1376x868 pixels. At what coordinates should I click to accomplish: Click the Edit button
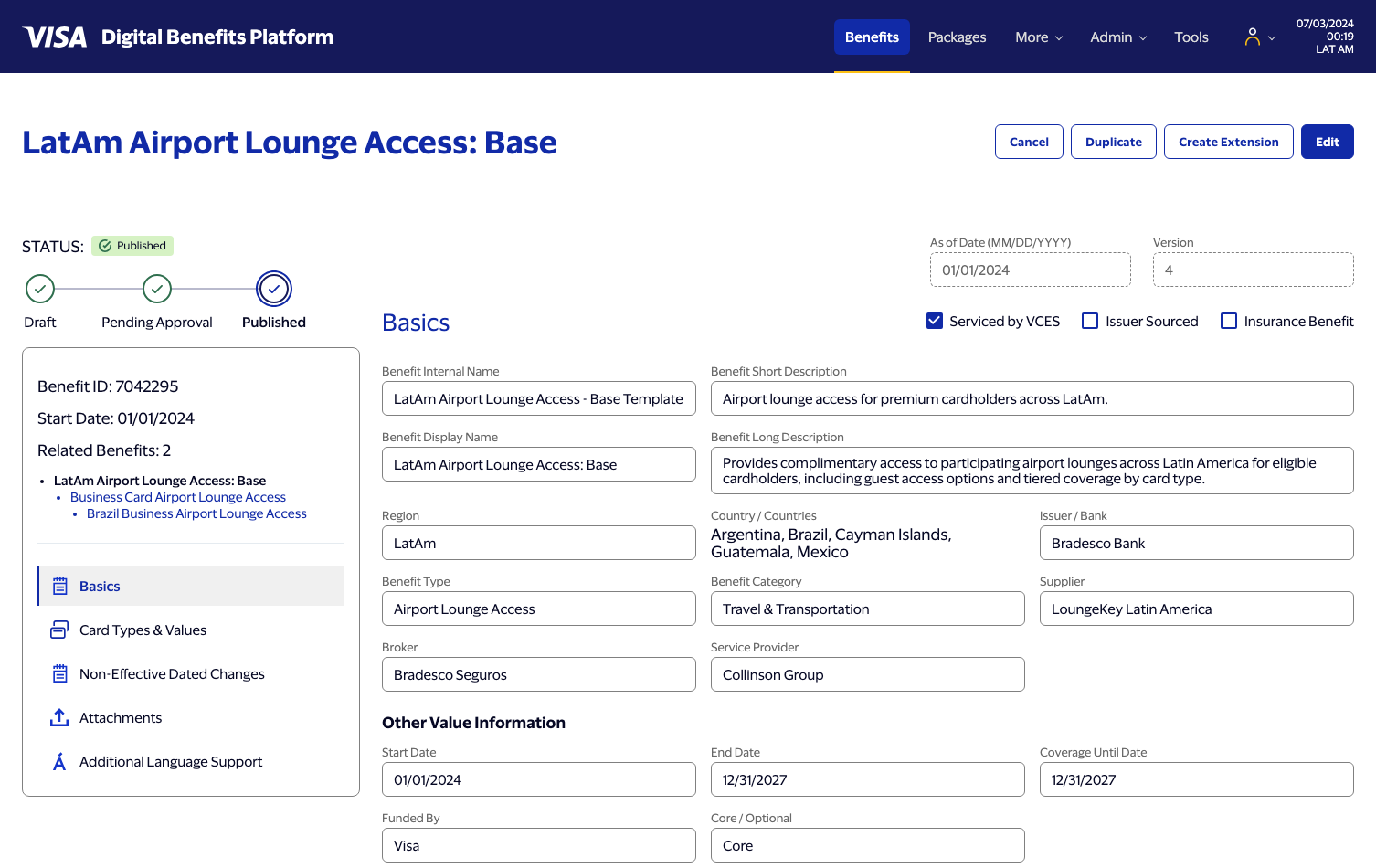tap(1328, 142)
